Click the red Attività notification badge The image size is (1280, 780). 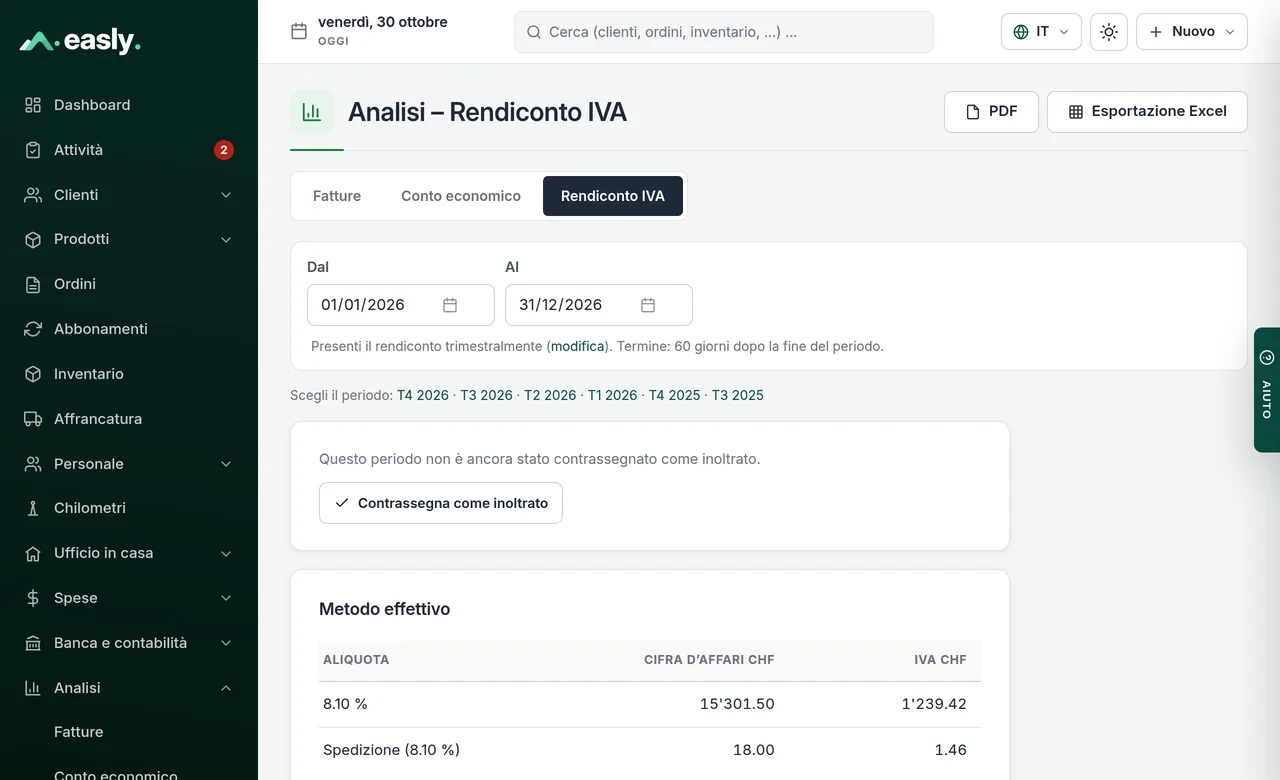coord(224,150)
